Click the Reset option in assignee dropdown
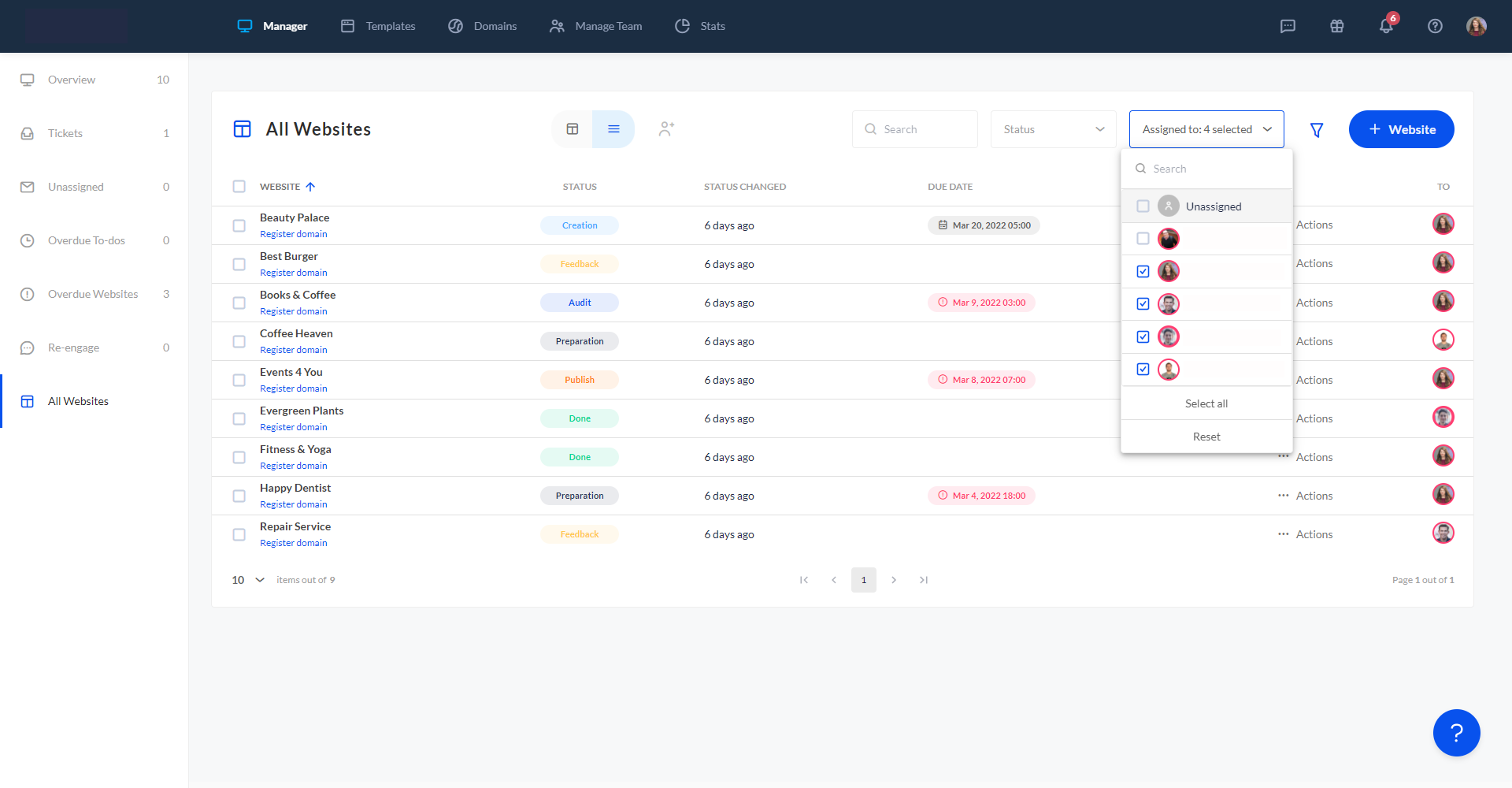 click(1206, 437)
